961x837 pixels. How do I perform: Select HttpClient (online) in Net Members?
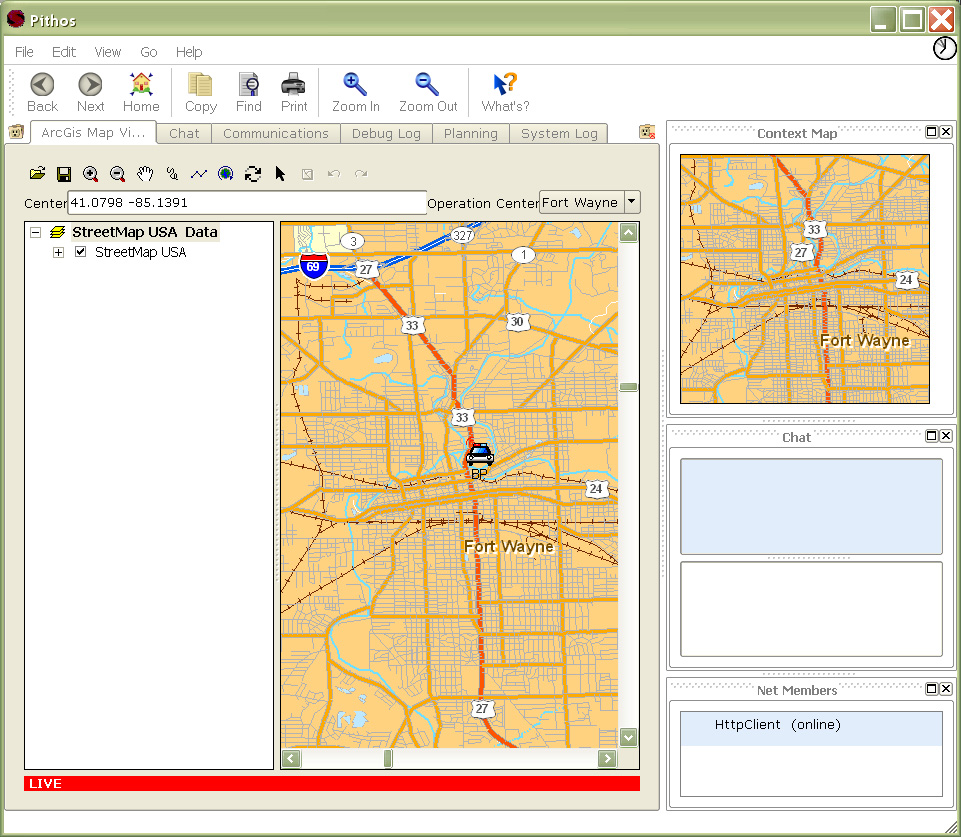tap(811, 727)
